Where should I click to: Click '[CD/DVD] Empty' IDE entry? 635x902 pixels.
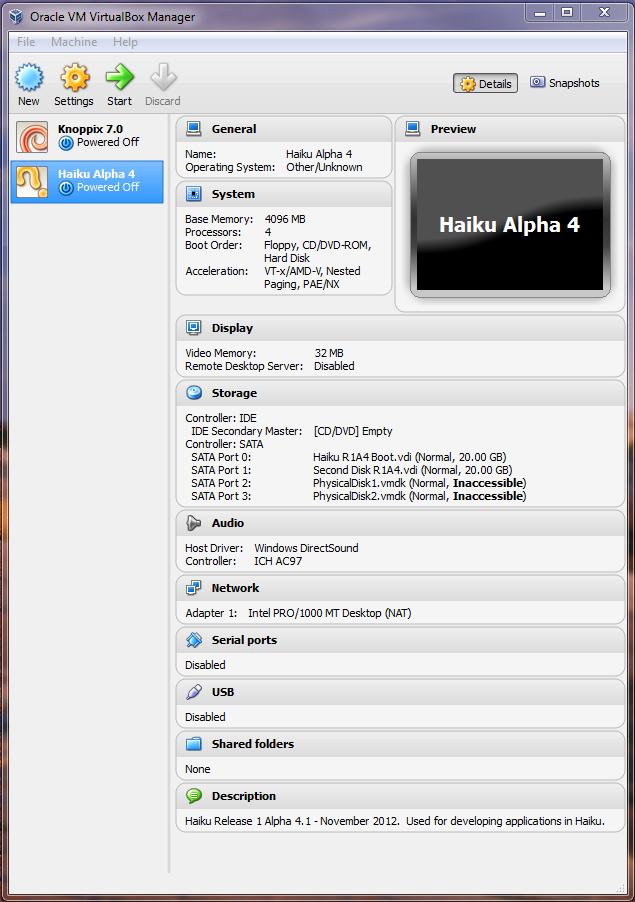point(353,431)
